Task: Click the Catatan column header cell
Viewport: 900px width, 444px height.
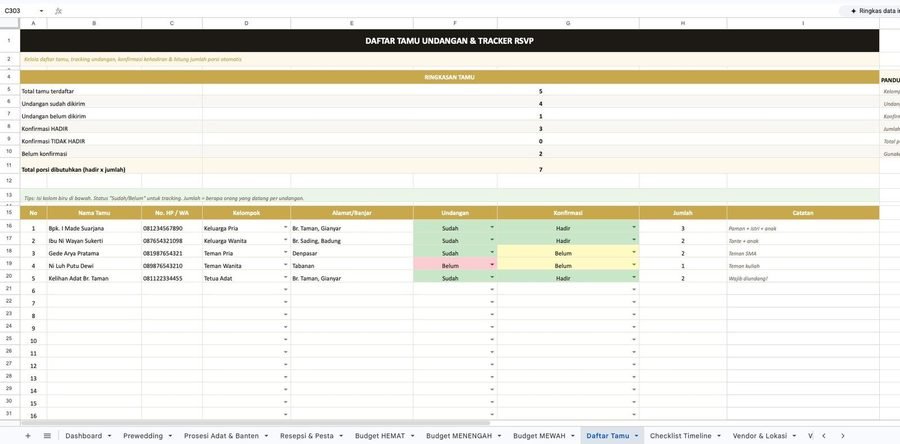Action: pyautogui.click(x=803, y=213)
